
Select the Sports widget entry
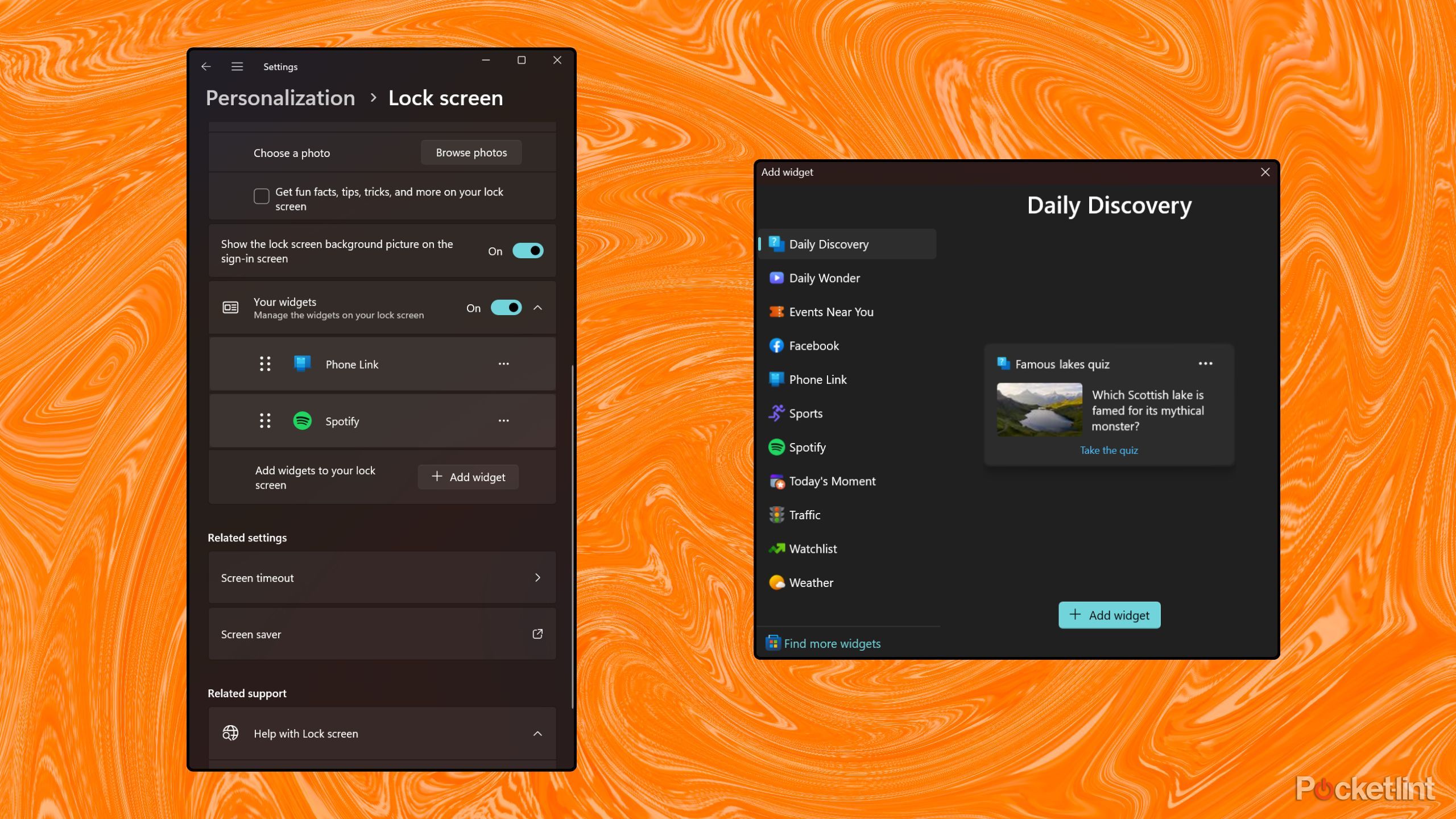tap(847, 413)
